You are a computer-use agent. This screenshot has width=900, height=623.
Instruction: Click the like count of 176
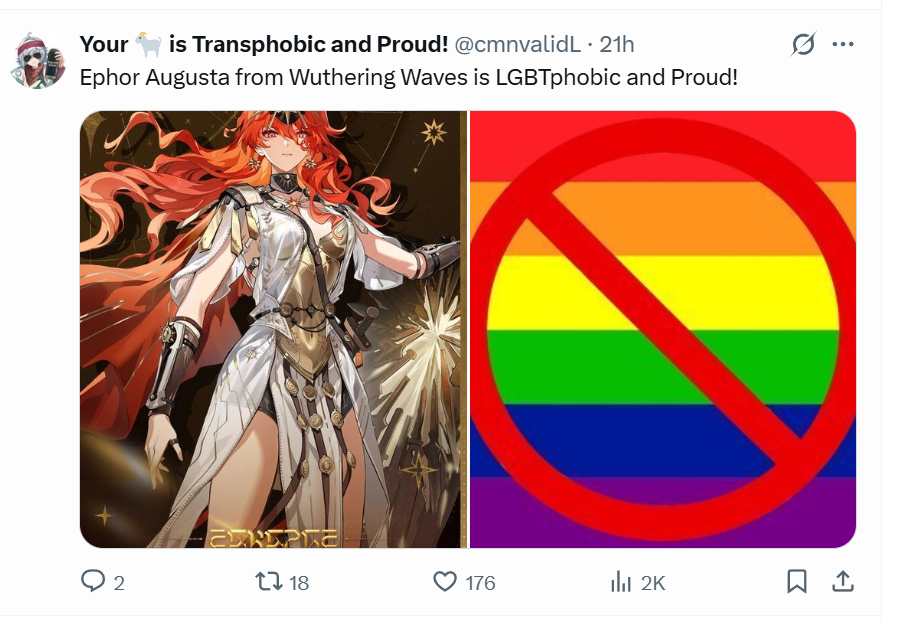(x=480, y=583)
